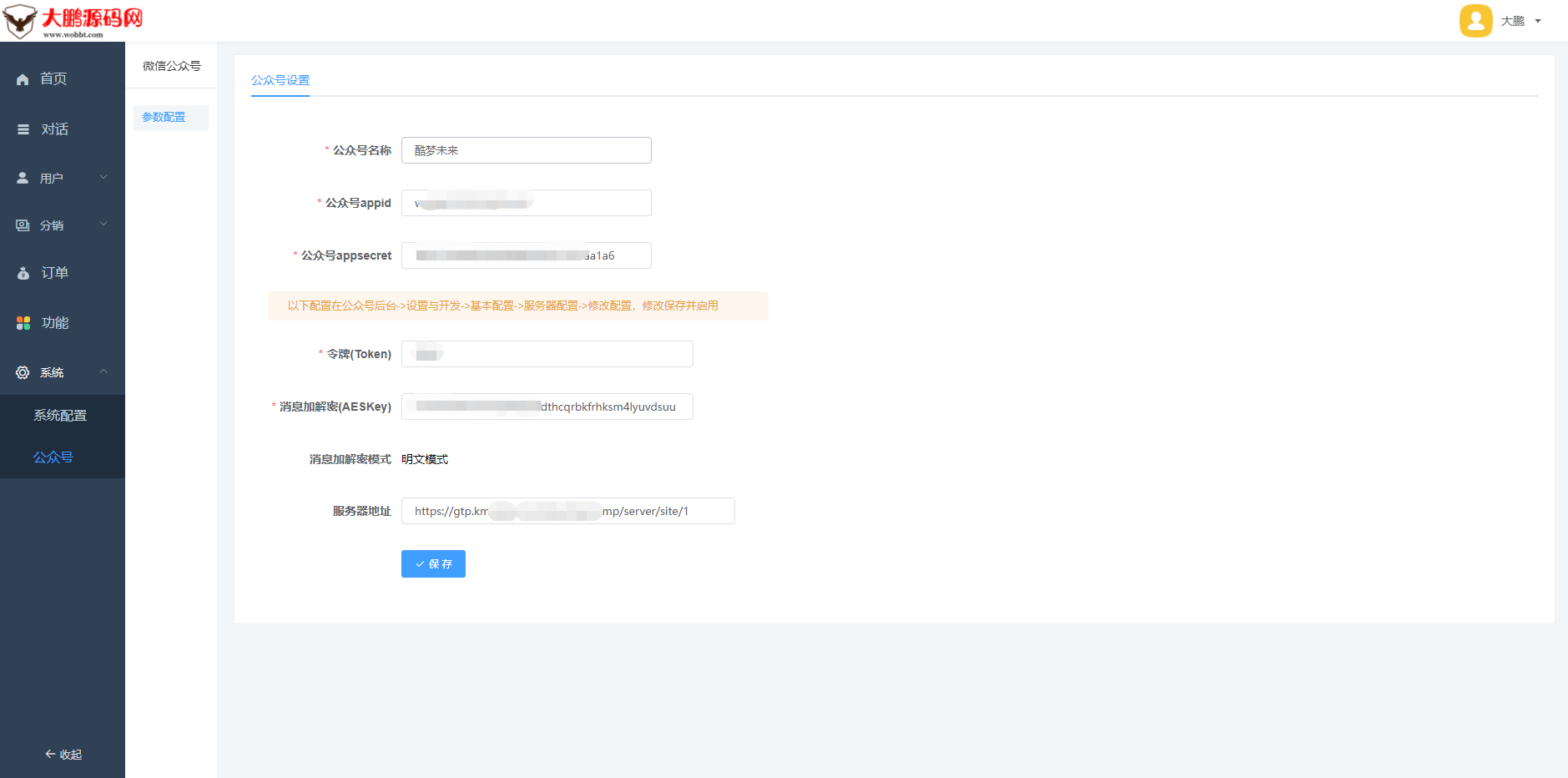Select the 分销 distribution icon

tap(23, 225)
